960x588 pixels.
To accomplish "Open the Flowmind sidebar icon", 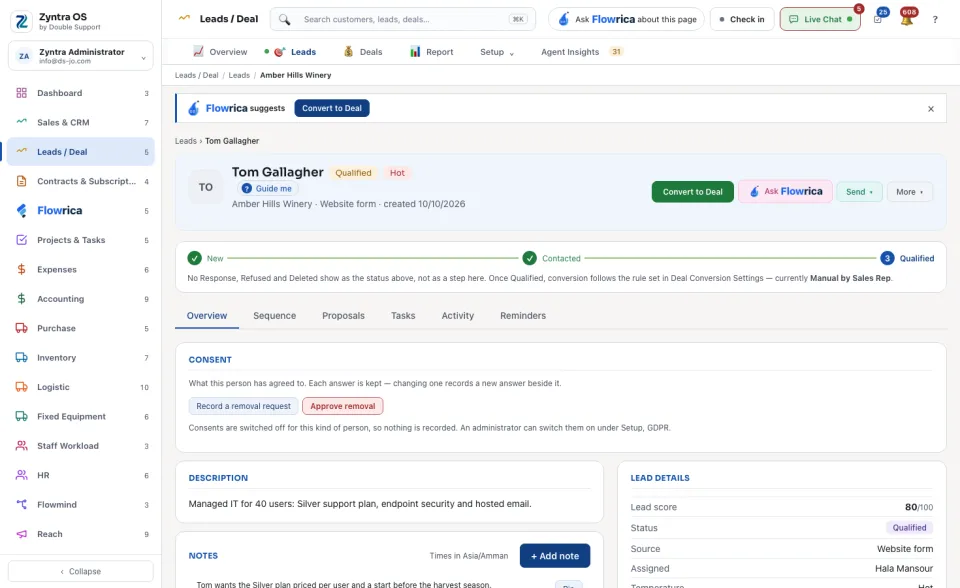I will coord(21,505).
